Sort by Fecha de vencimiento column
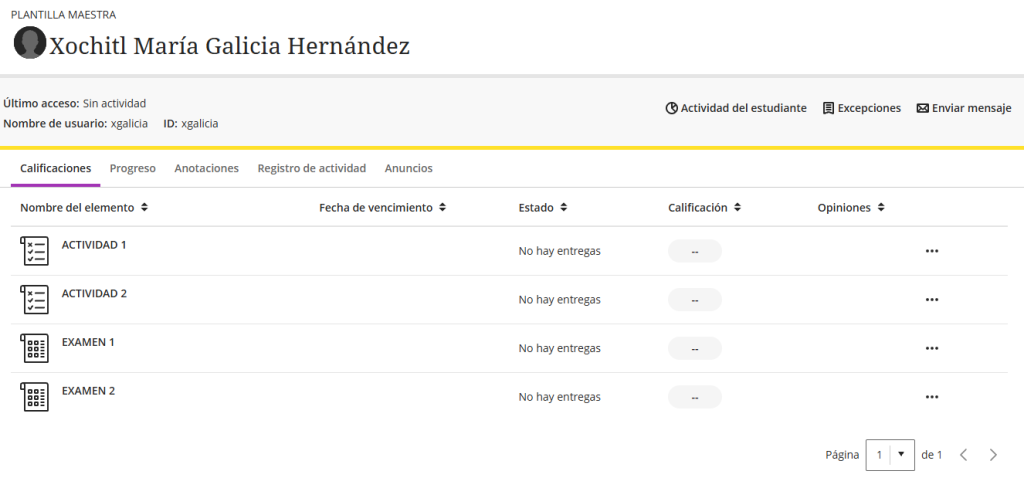 [x=383, y=208]
